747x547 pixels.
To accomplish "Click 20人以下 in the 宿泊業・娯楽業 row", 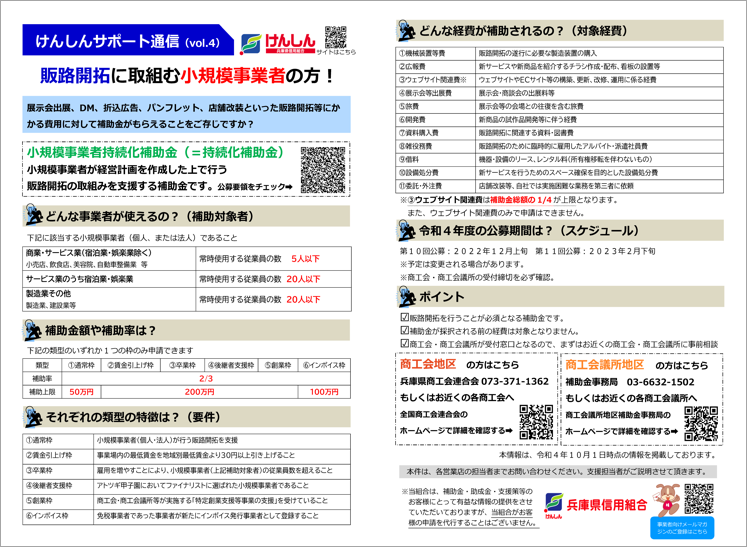I will 303,279.
